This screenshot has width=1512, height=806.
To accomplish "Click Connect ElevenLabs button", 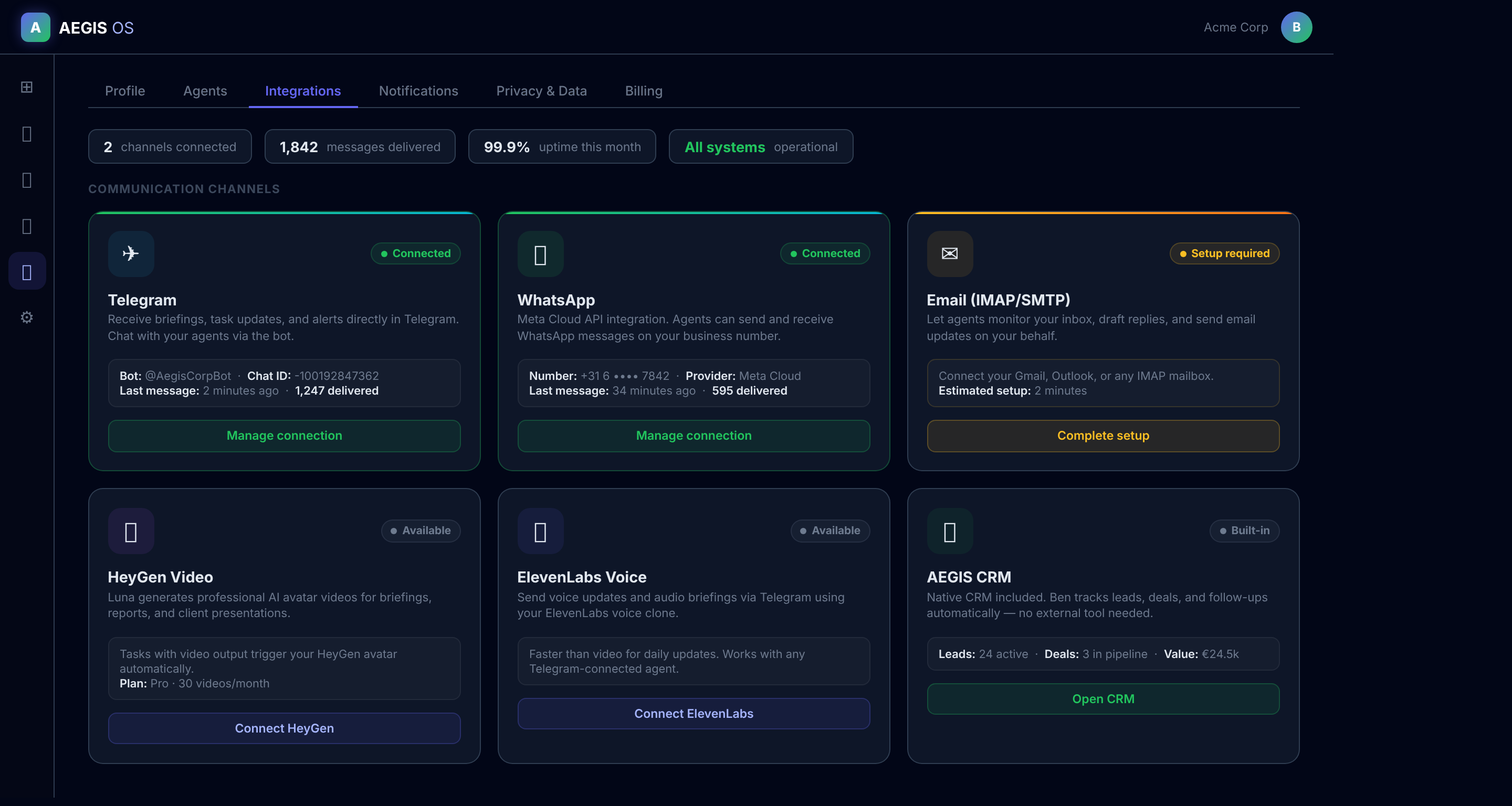I will pos(693,713).
